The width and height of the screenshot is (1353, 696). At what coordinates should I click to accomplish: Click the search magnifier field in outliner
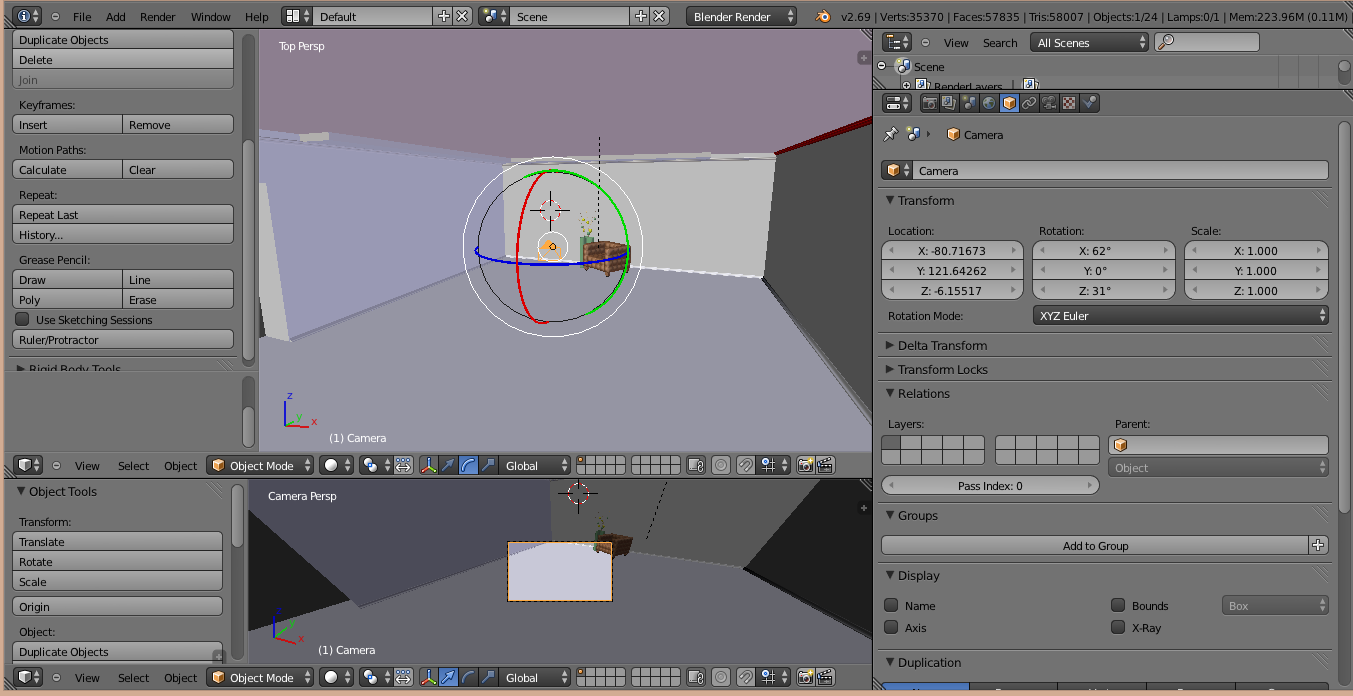tap(1207, 42)
